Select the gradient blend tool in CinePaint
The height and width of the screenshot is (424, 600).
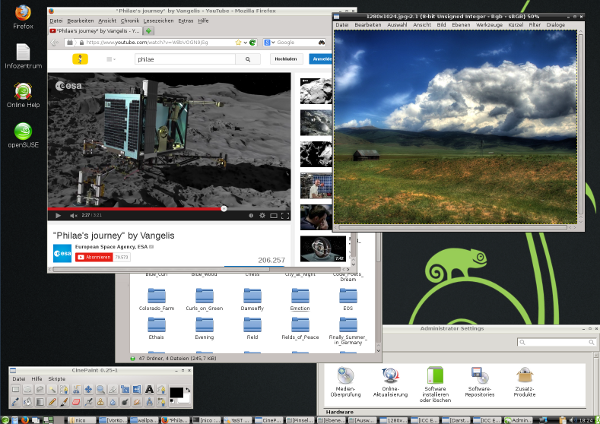point(40,402)
